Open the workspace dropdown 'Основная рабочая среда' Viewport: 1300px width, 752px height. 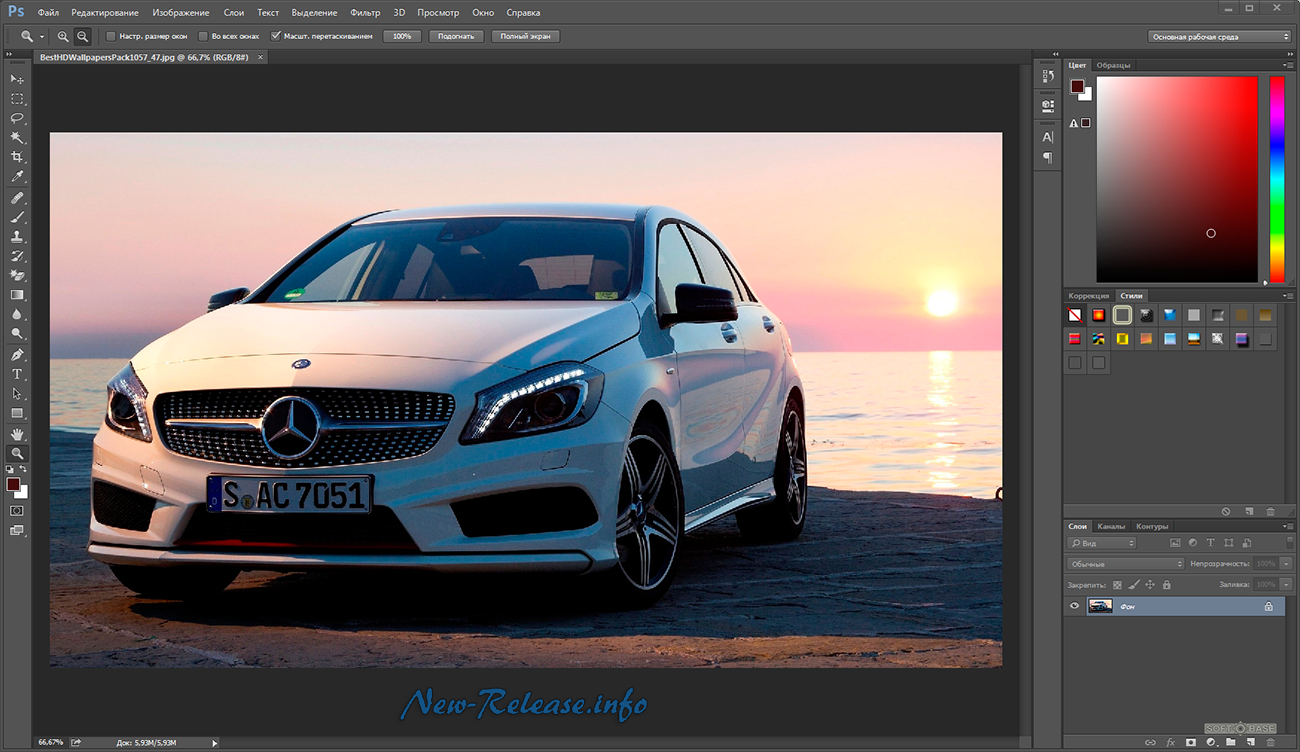(1220, 36)
